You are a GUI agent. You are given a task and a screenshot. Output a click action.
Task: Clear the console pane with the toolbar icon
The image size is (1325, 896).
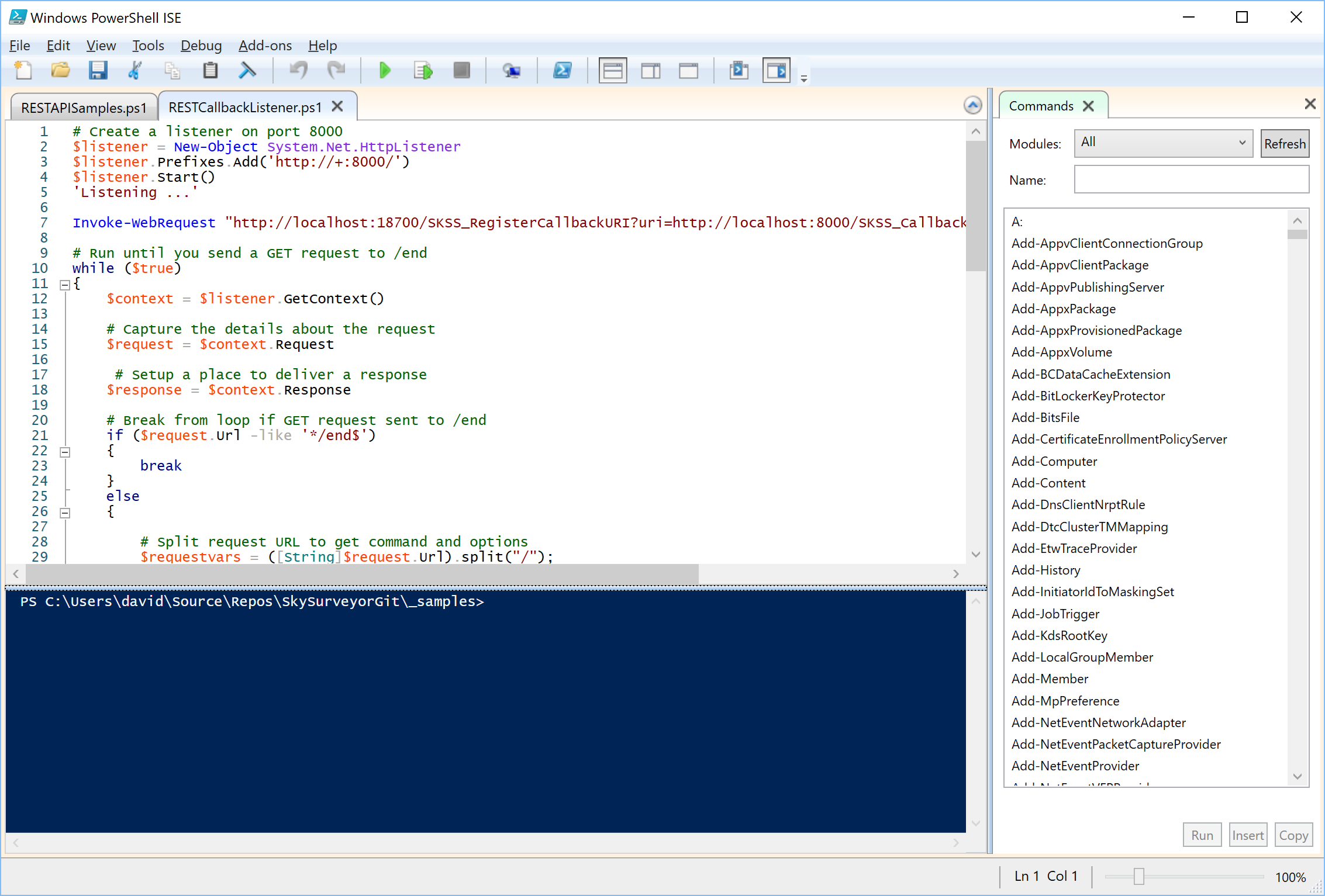click(248, 71)
